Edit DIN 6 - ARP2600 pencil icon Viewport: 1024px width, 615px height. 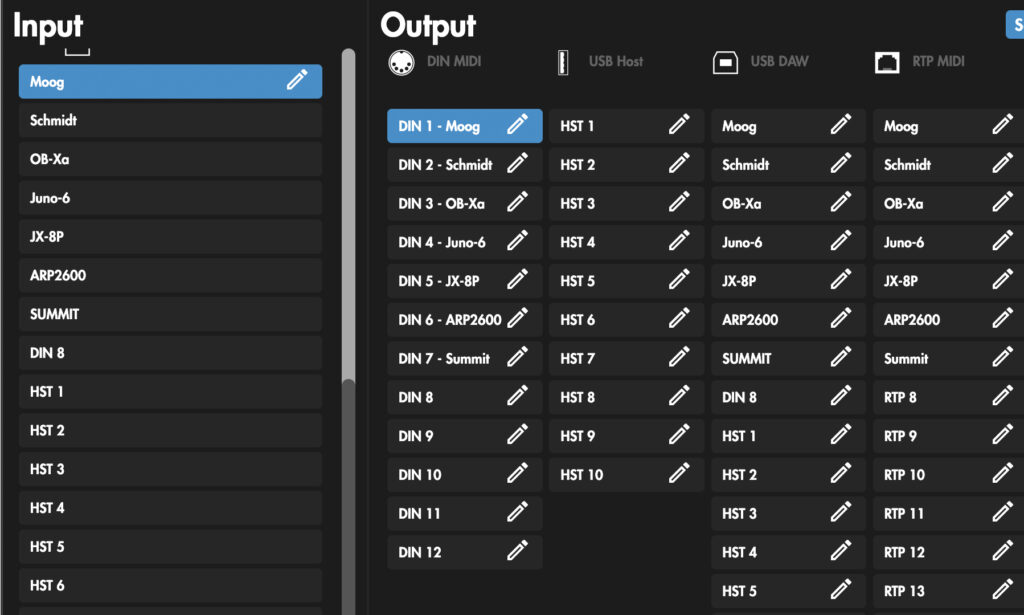(517, 318)
